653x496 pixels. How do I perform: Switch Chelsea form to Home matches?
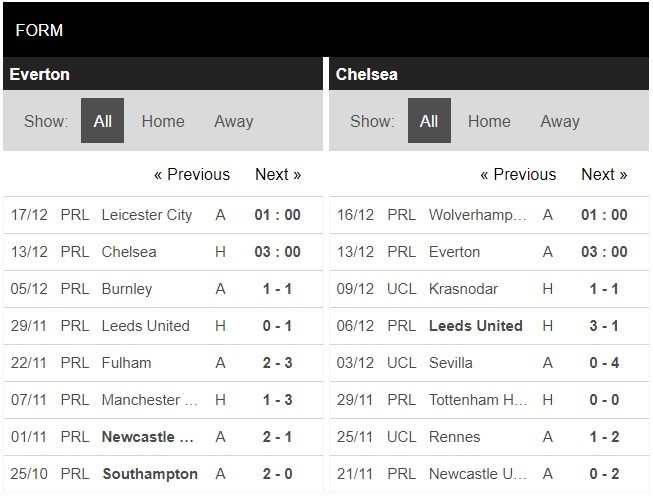489,121
